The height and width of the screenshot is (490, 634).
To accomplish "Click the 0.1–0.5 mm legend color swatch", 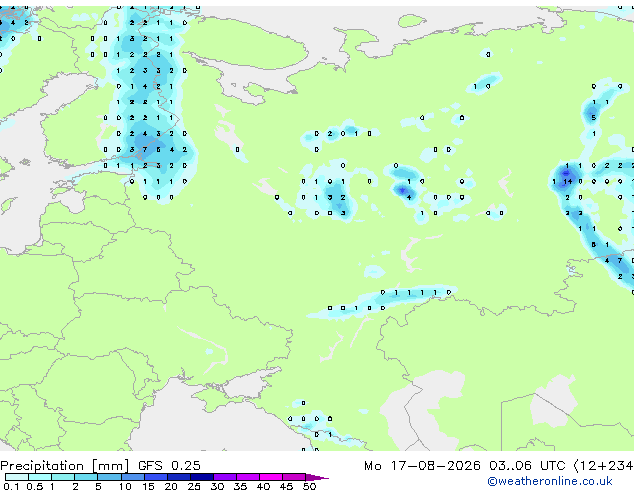I will [17, 477].
